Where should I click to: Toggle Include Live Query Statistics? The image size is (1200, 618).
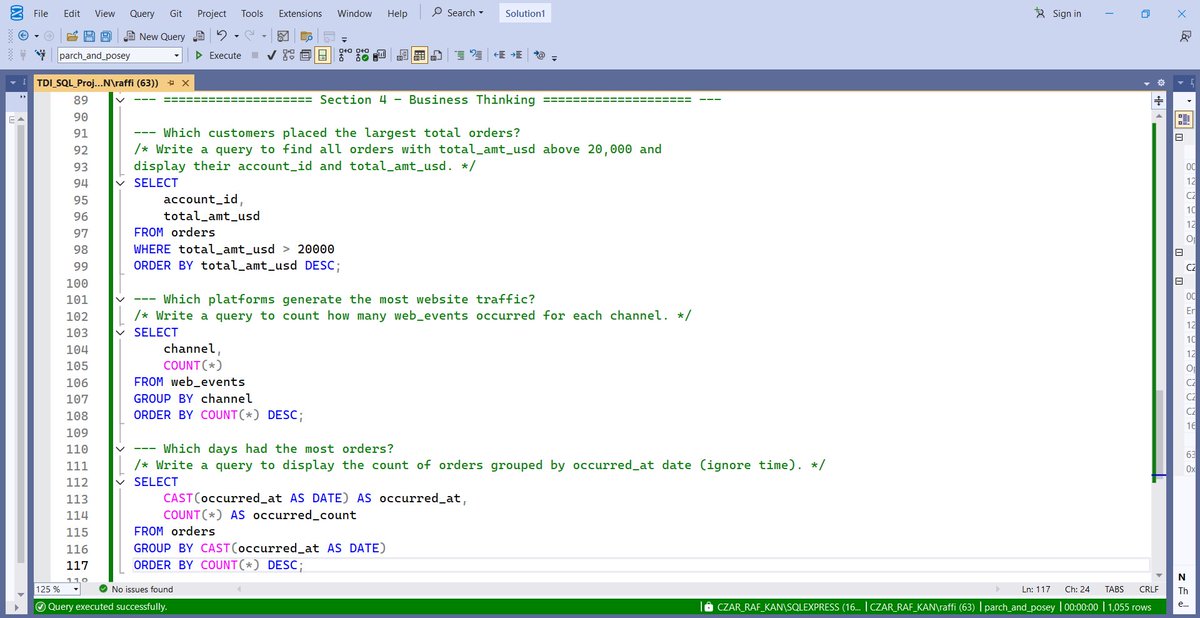(x=363, y=55)
